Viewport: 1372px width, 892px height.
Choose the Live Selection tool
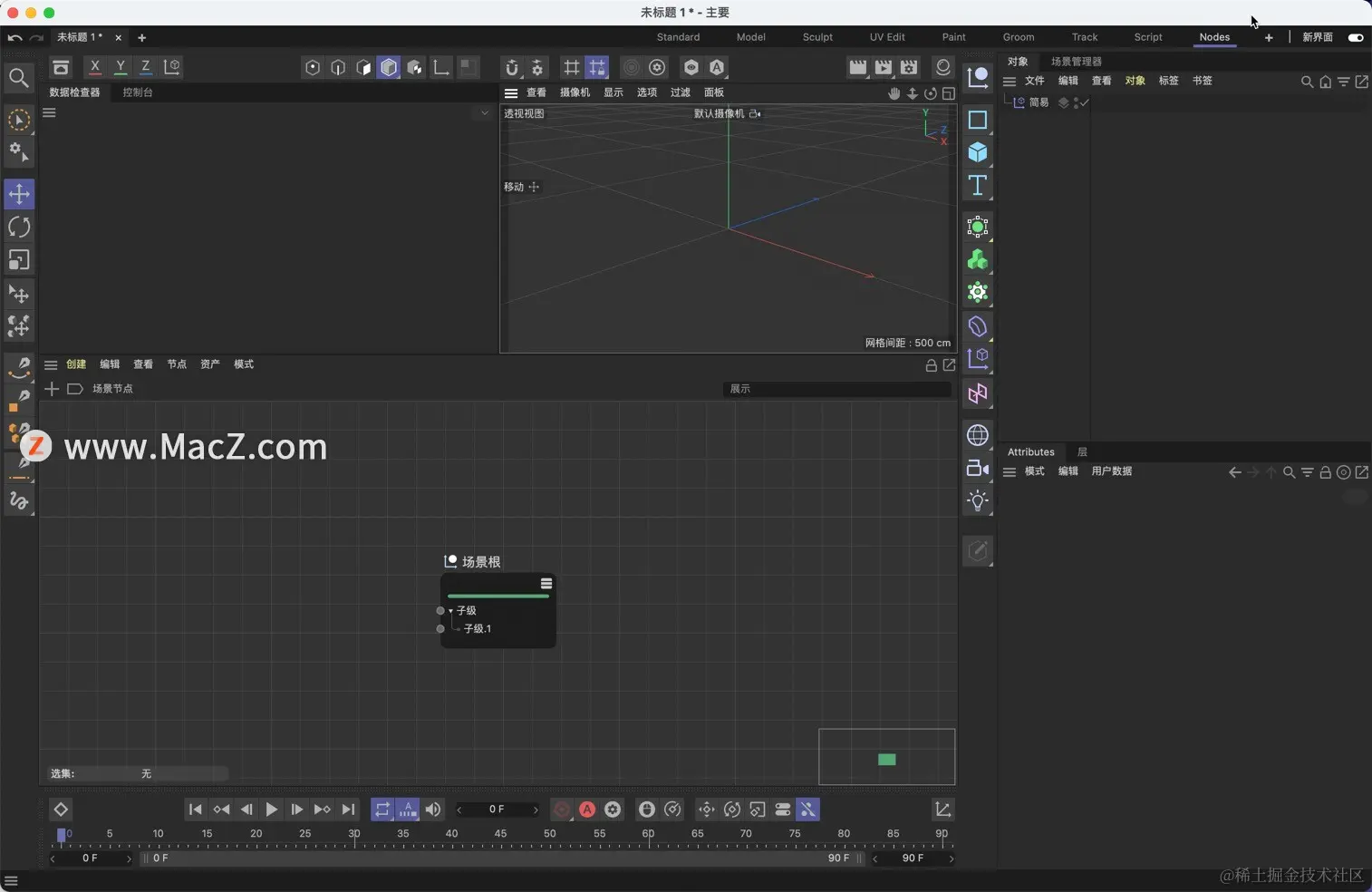pyautogui.click(x=19, y=120)
